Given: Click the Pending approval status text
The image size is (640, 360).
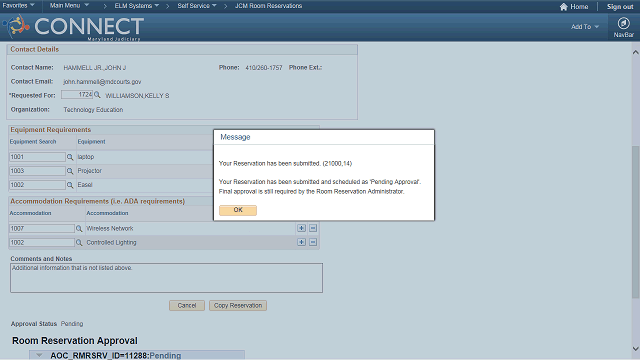Looking at the screenshot, I should 72,324.
